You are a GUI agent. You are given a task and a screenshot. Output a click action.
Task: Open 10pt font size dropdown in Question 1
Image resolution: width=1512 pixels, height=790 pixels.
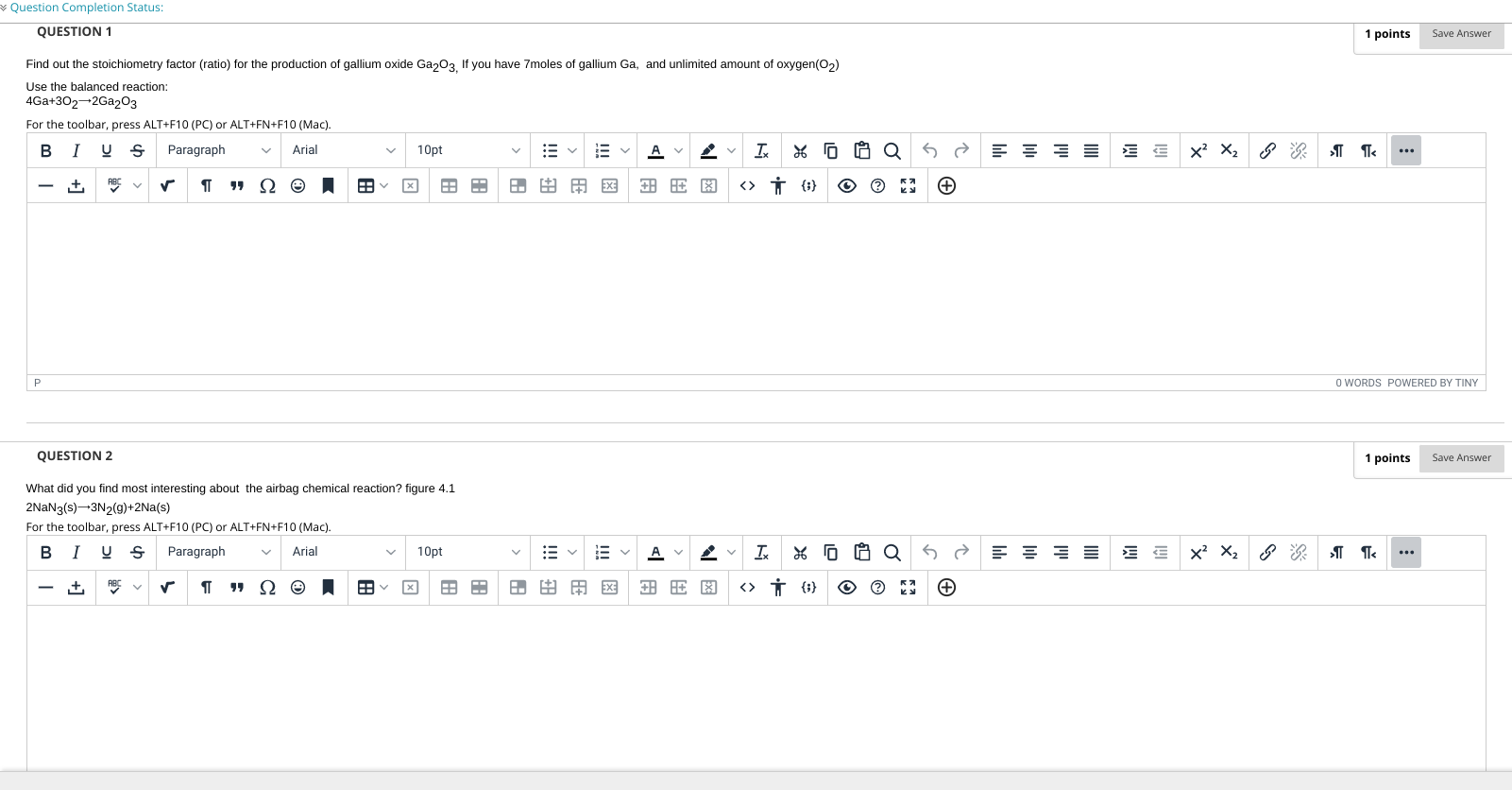click(468, 150)
